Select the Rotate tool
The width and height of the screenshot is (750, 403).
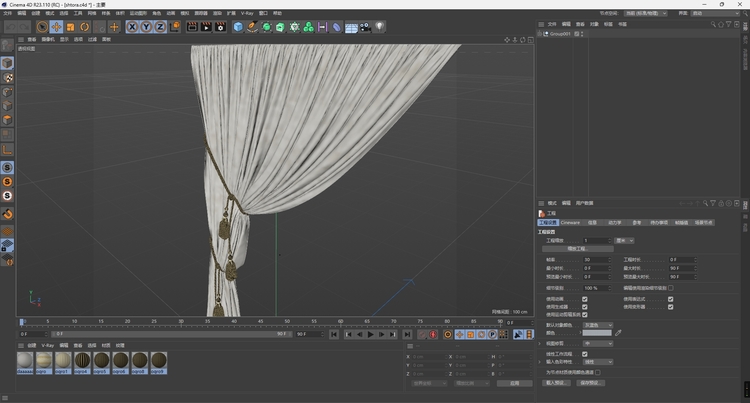[85, 27]
